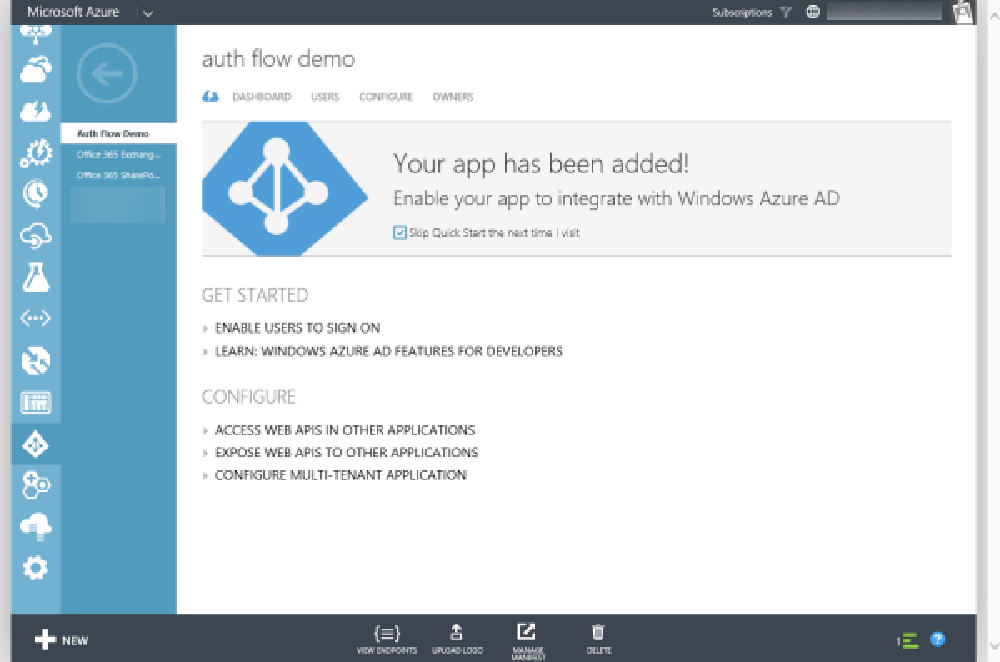Click the back arrow circle button
The width and height of the screenshot is (1000, 662).
[107, 74]
